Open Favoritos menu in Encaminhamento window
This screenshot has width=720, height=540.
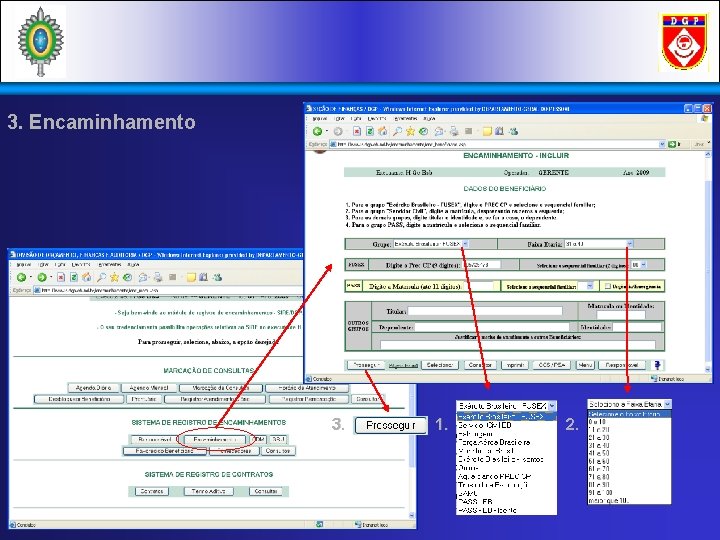377,118
